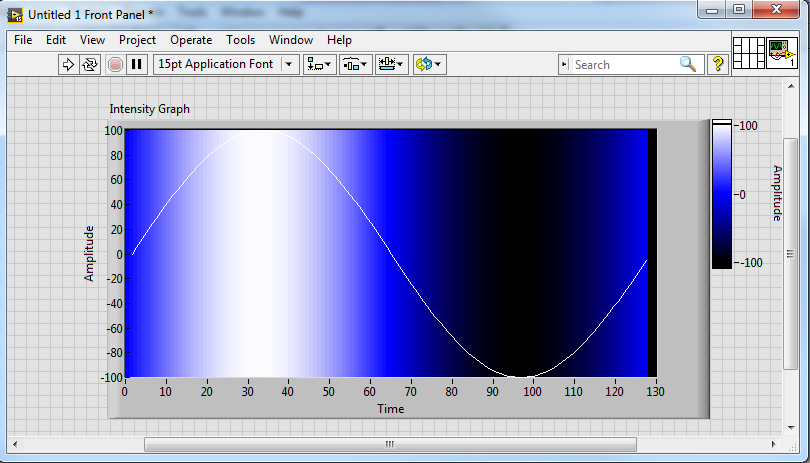Click the VI icon thumbnail

click(x=782, y=53)
